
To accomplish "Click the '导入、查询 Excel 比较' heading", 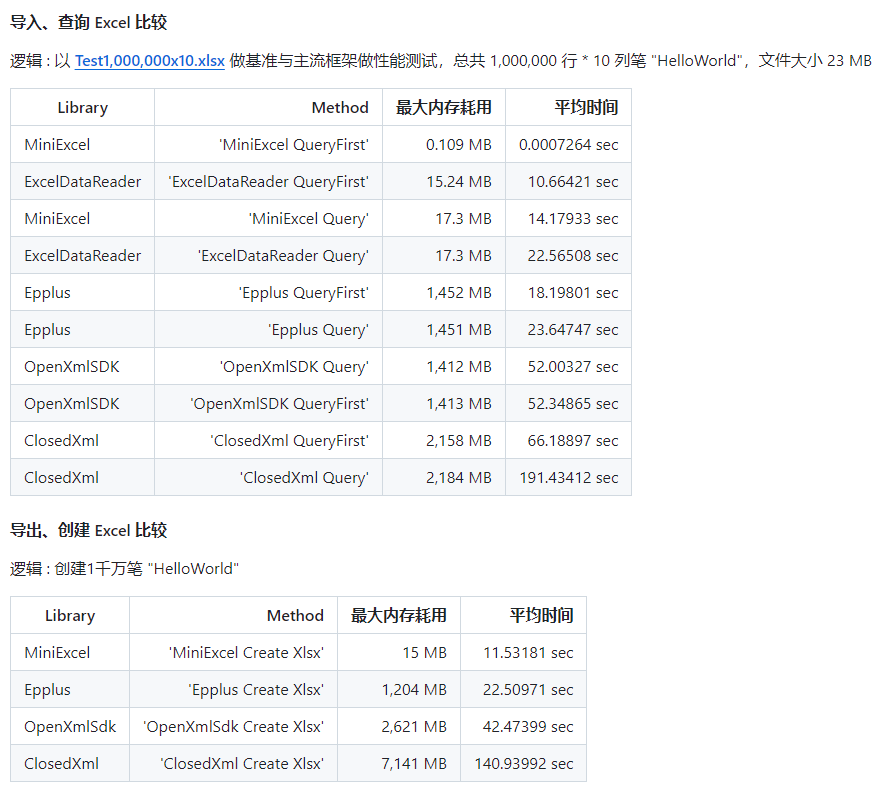I will pos(88,22).
